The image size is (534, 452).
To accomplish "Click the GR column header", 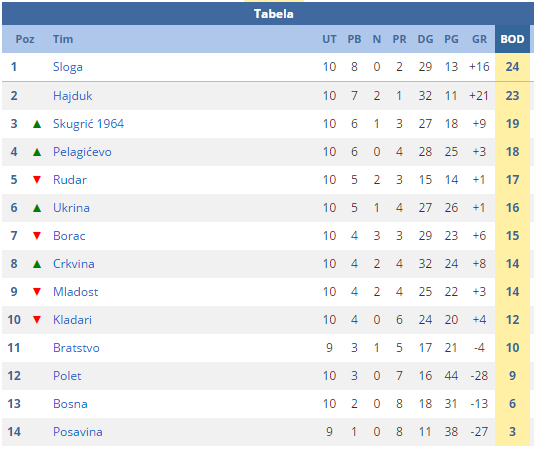I will click(479, 39).
